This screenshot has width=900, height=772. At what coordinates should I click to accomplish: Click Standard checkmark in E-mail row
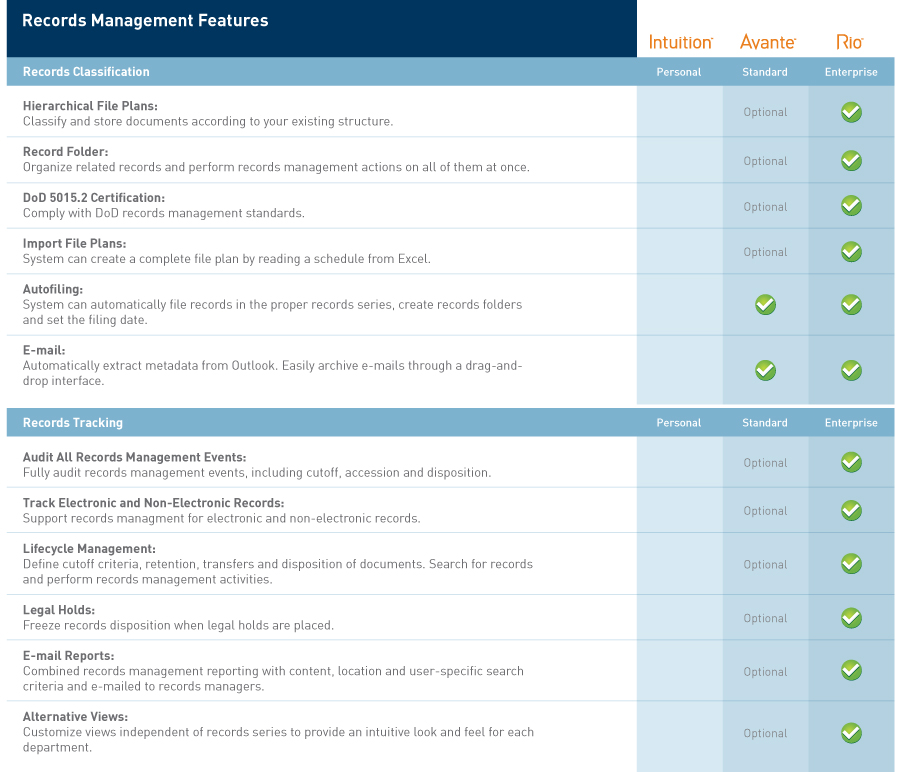[765, 370]
